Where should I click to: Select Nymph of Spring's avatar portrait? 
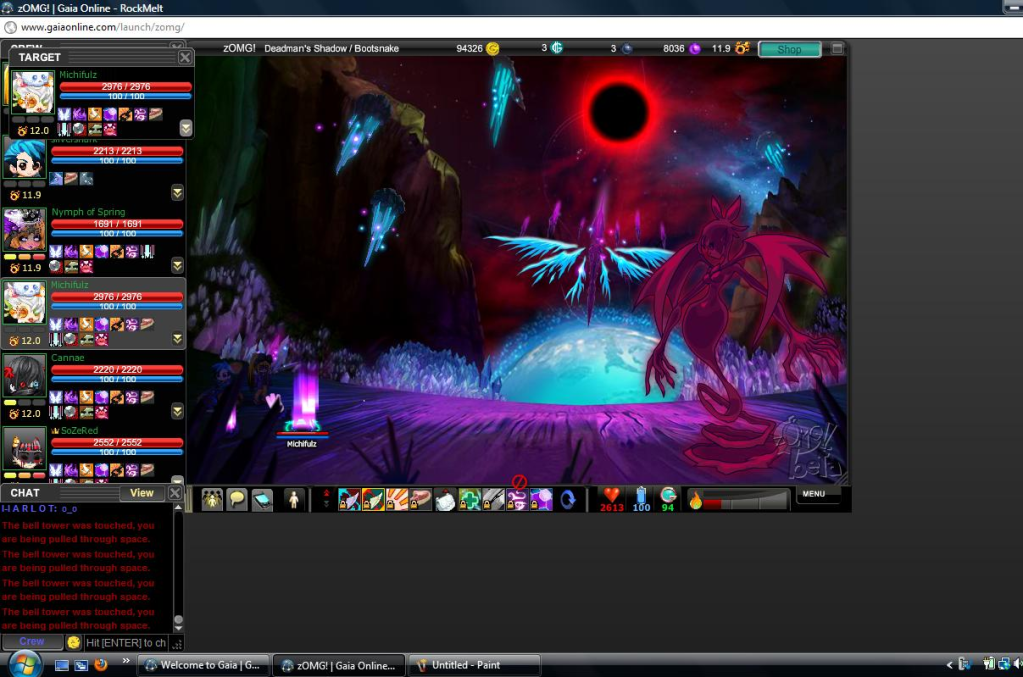[24, 230]
